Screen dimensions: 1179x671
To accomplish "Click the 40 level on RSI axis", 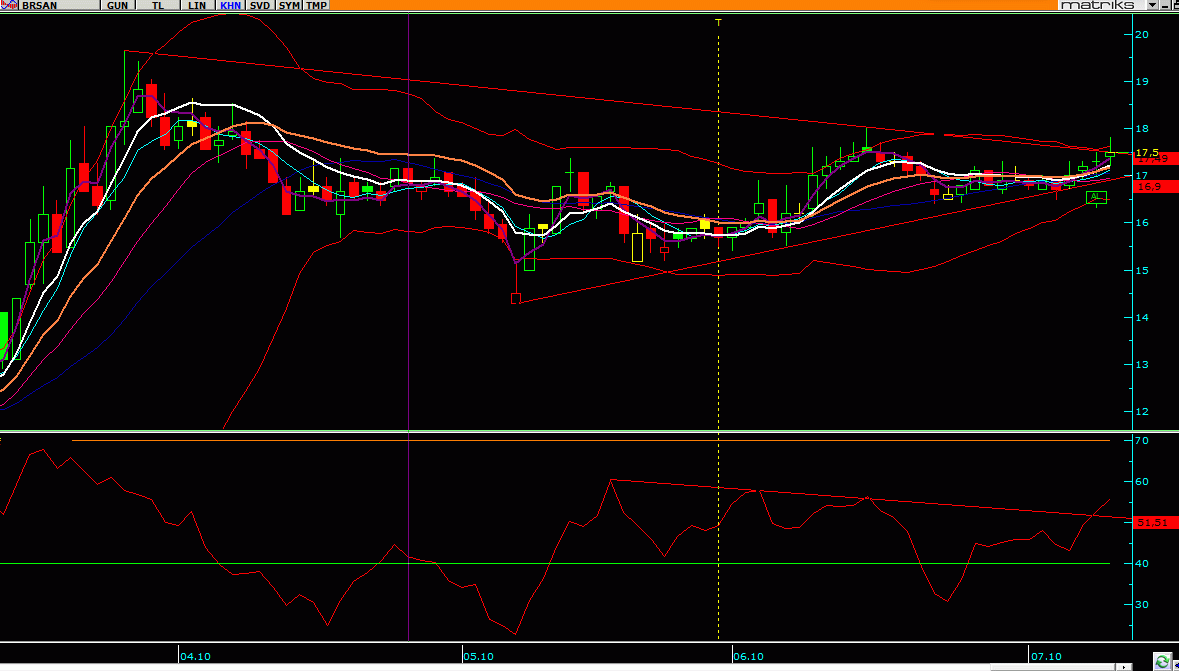I will coord(1141,563).
